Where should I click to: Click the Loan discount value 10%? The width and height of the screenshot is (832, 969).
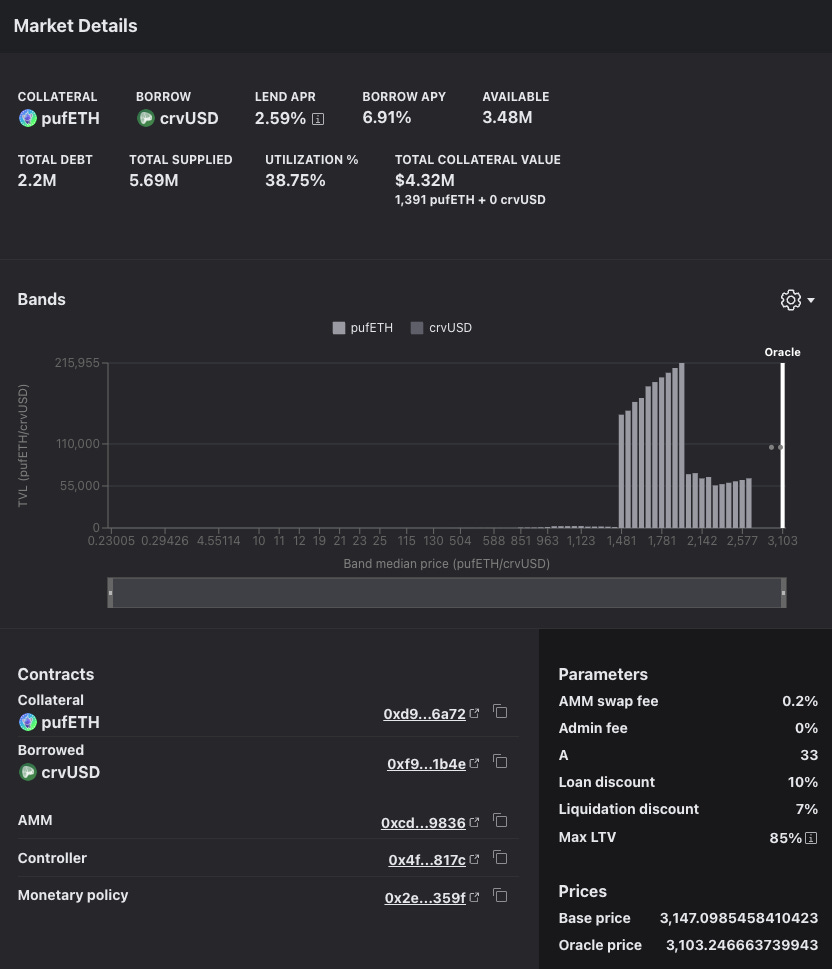[x=803, y=782]
